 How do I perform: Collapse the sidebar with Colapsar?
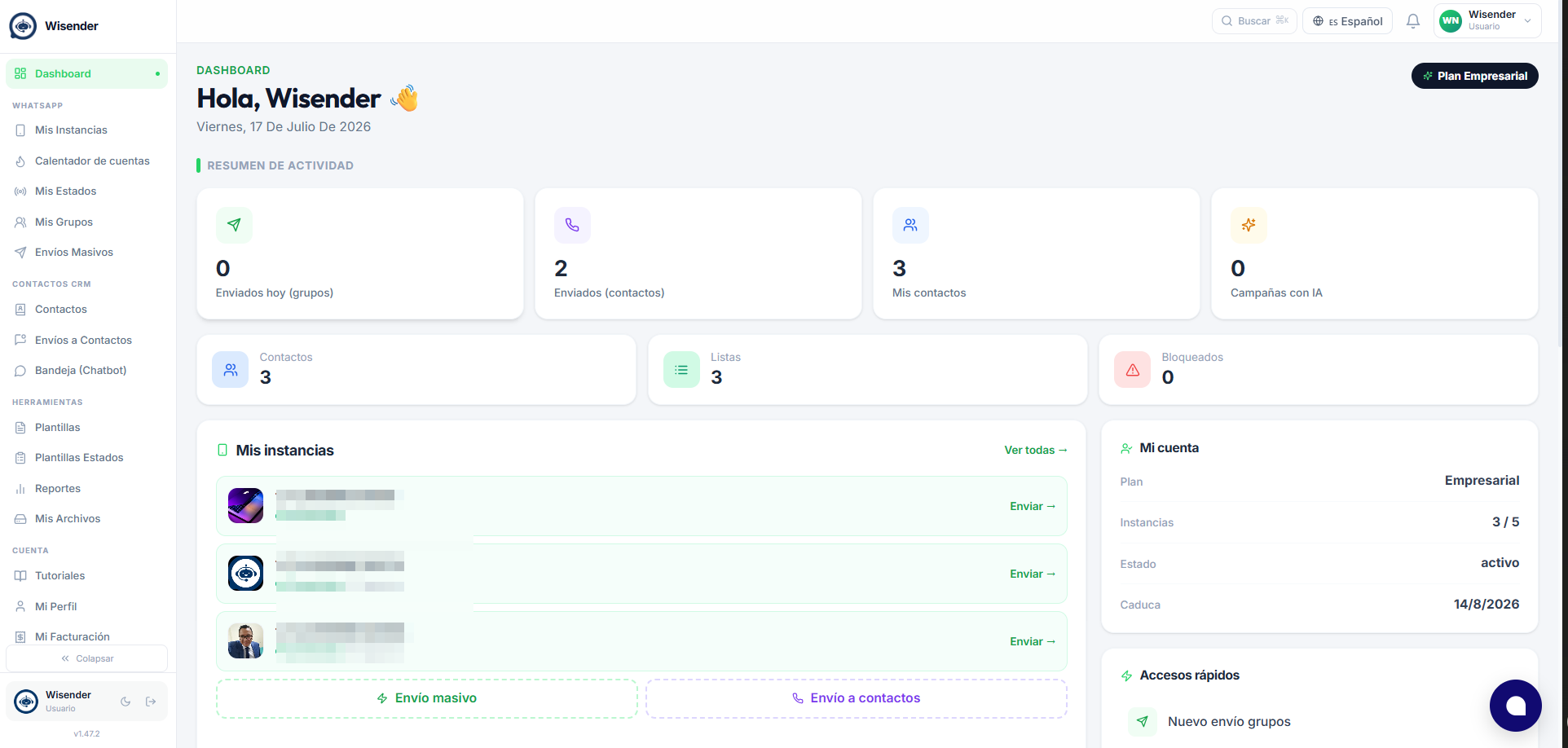point(87,658)
